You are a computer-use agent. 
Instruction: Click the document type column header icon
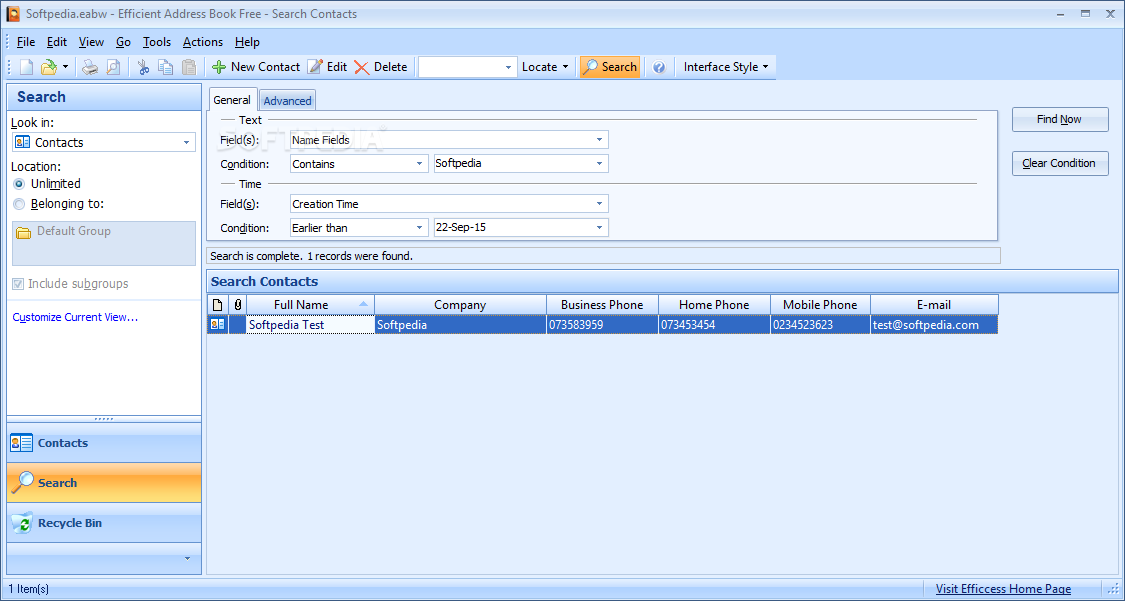[x=217, y=305]
